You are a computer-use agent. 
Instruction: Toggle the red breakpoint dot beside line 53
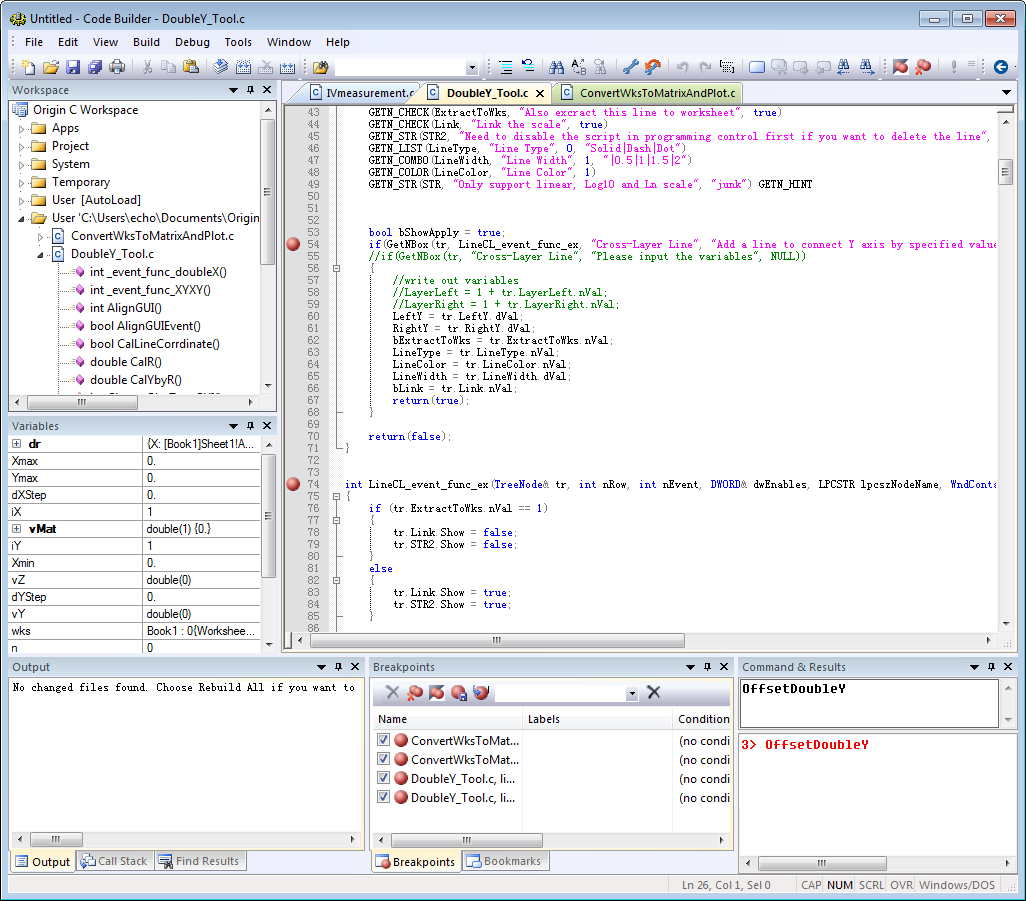pos(292,242)
